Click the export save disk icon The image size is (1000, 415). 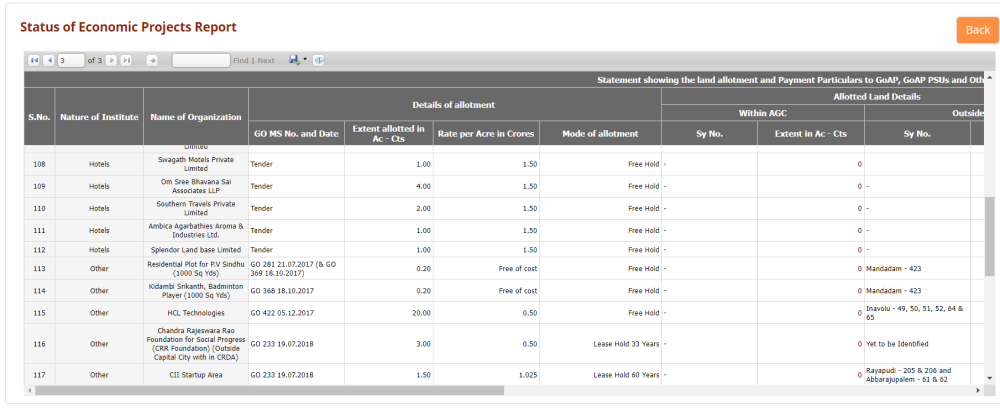[x=294, y=60]
